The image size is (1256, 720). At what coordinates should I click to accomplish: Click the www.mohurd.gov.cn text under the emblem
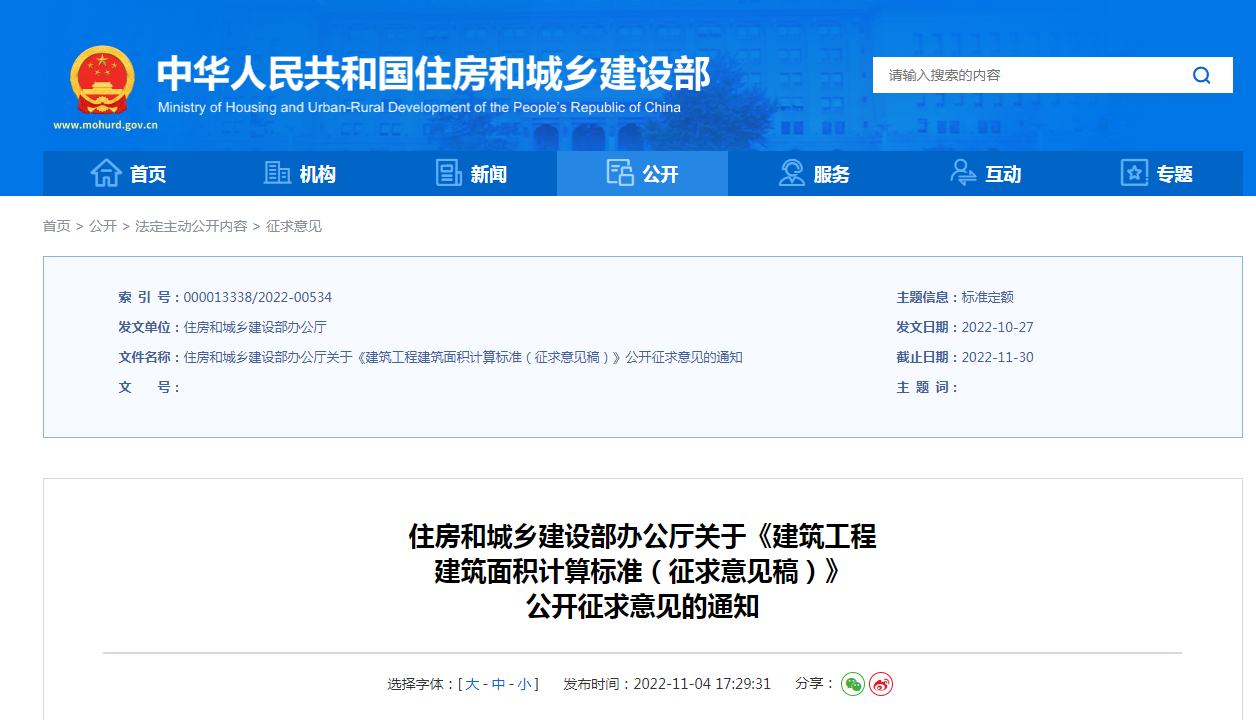pos(105,126)
